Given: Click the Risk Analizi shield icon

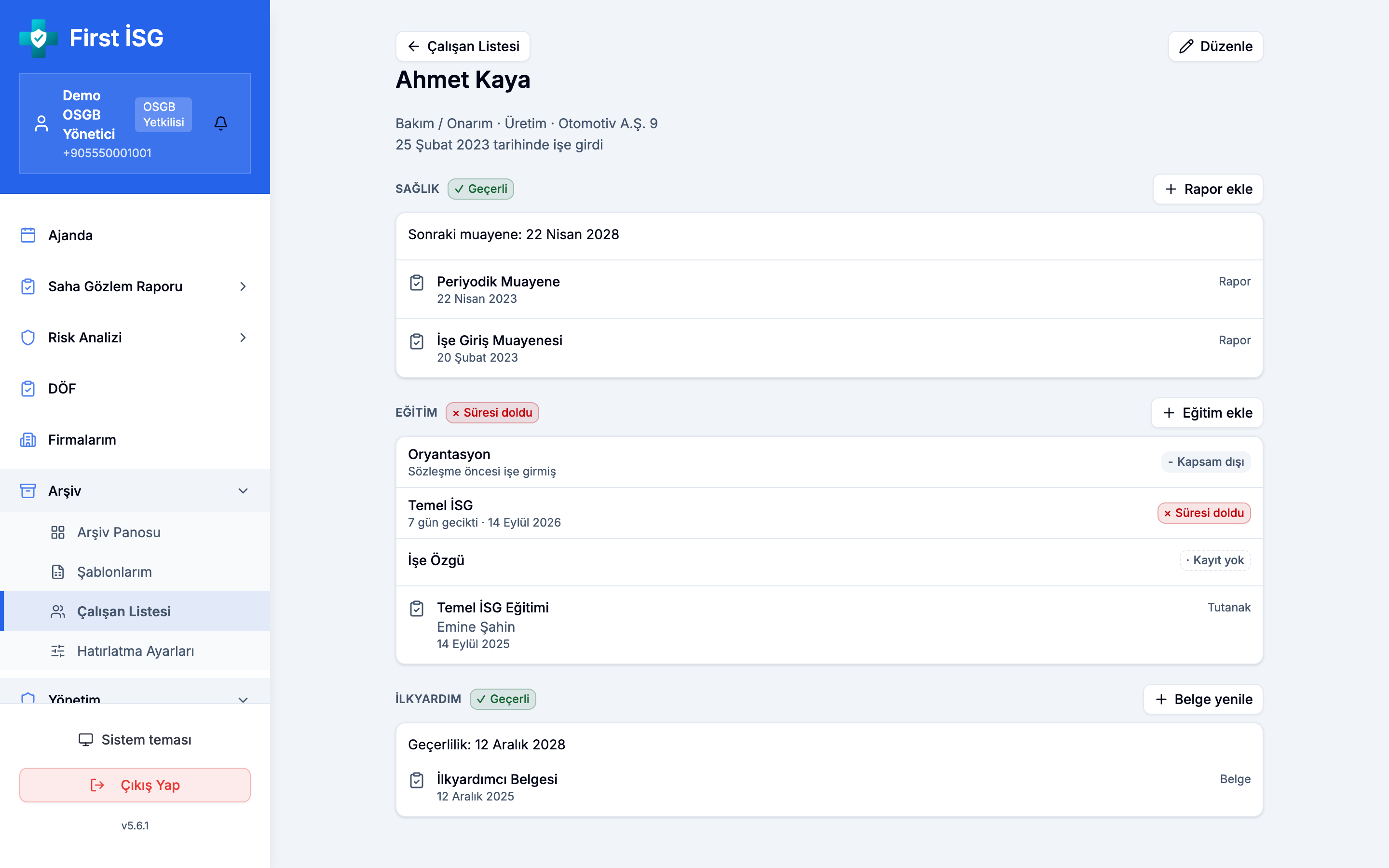Looking at the screenshot, I should click(x=28, y=338).
